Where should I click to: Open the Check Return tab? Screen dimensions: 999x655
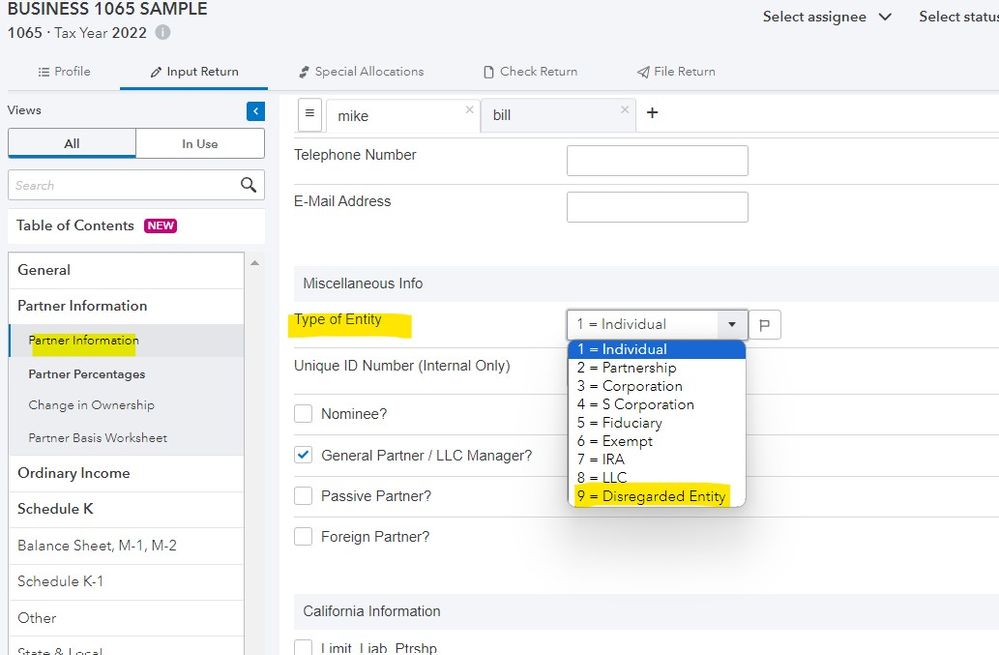pyautogui.click(x=530, y=72)
